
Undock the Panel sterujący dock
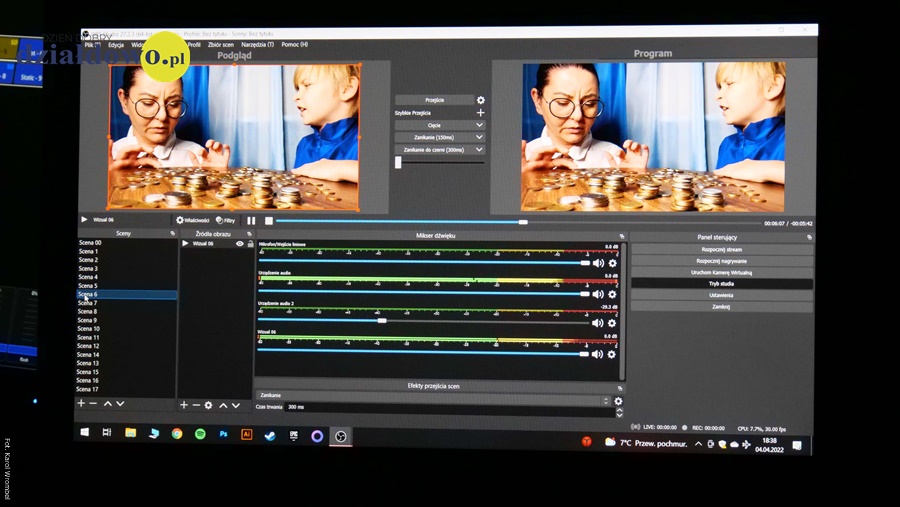tap(809, 237)
